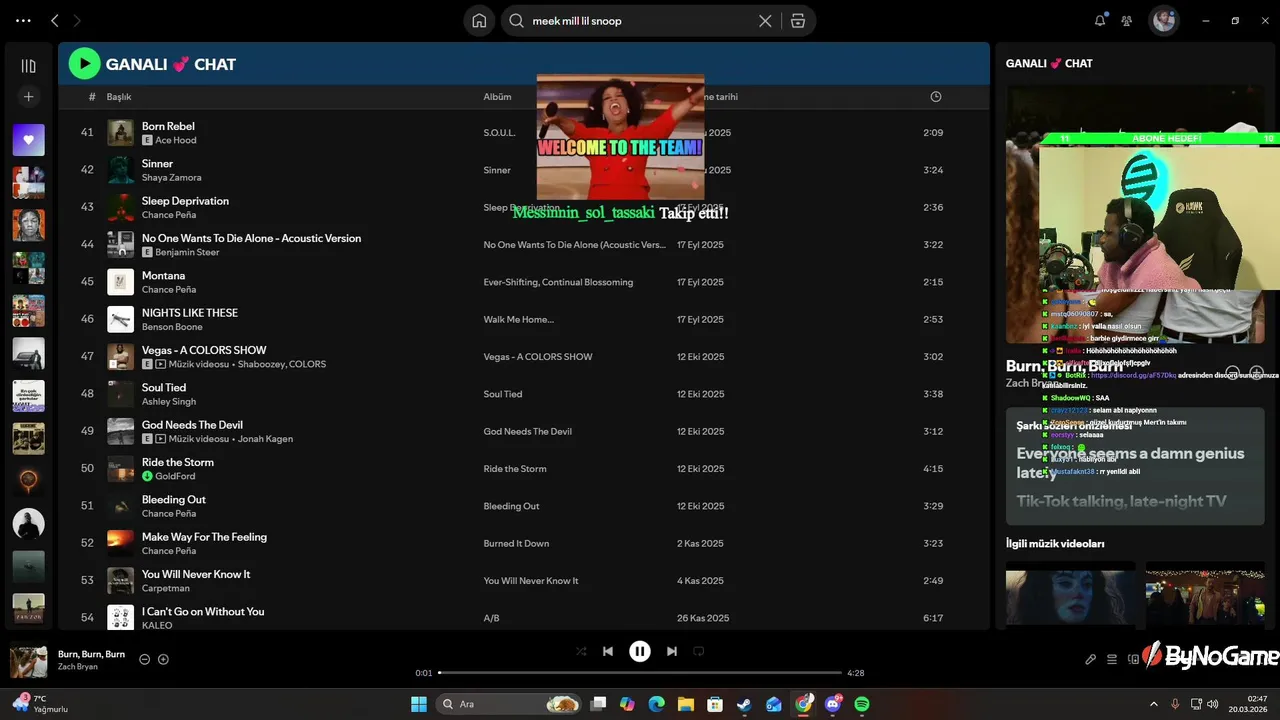Open the notifications bell
Viewport: 1280px width, 720px height.
[x=1100, y=20]
